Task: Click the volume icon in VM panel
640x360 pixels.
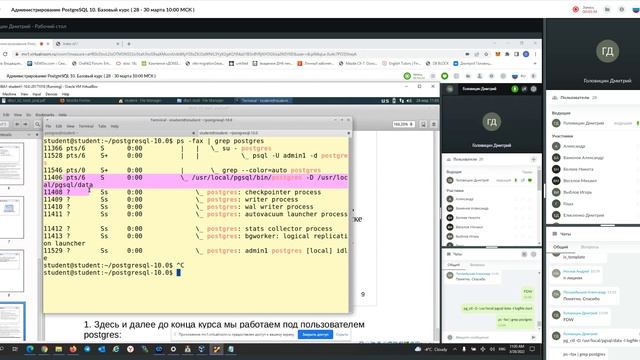Action: click(409, 100)
